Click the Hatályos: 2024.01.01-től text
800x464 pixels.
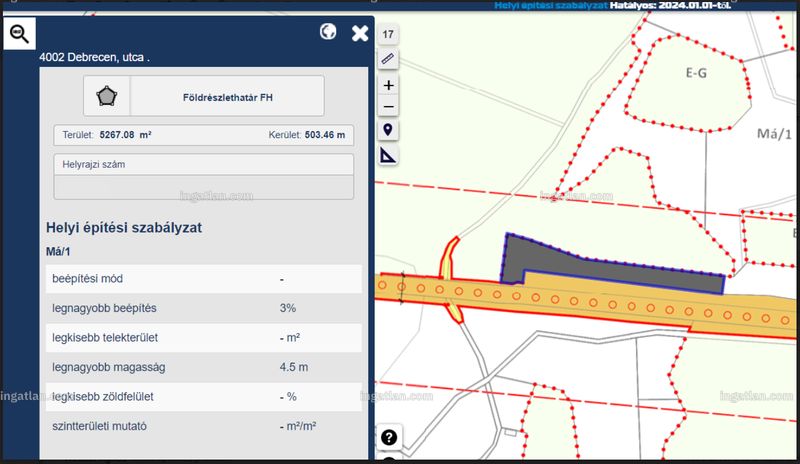(x=670, y=5)
